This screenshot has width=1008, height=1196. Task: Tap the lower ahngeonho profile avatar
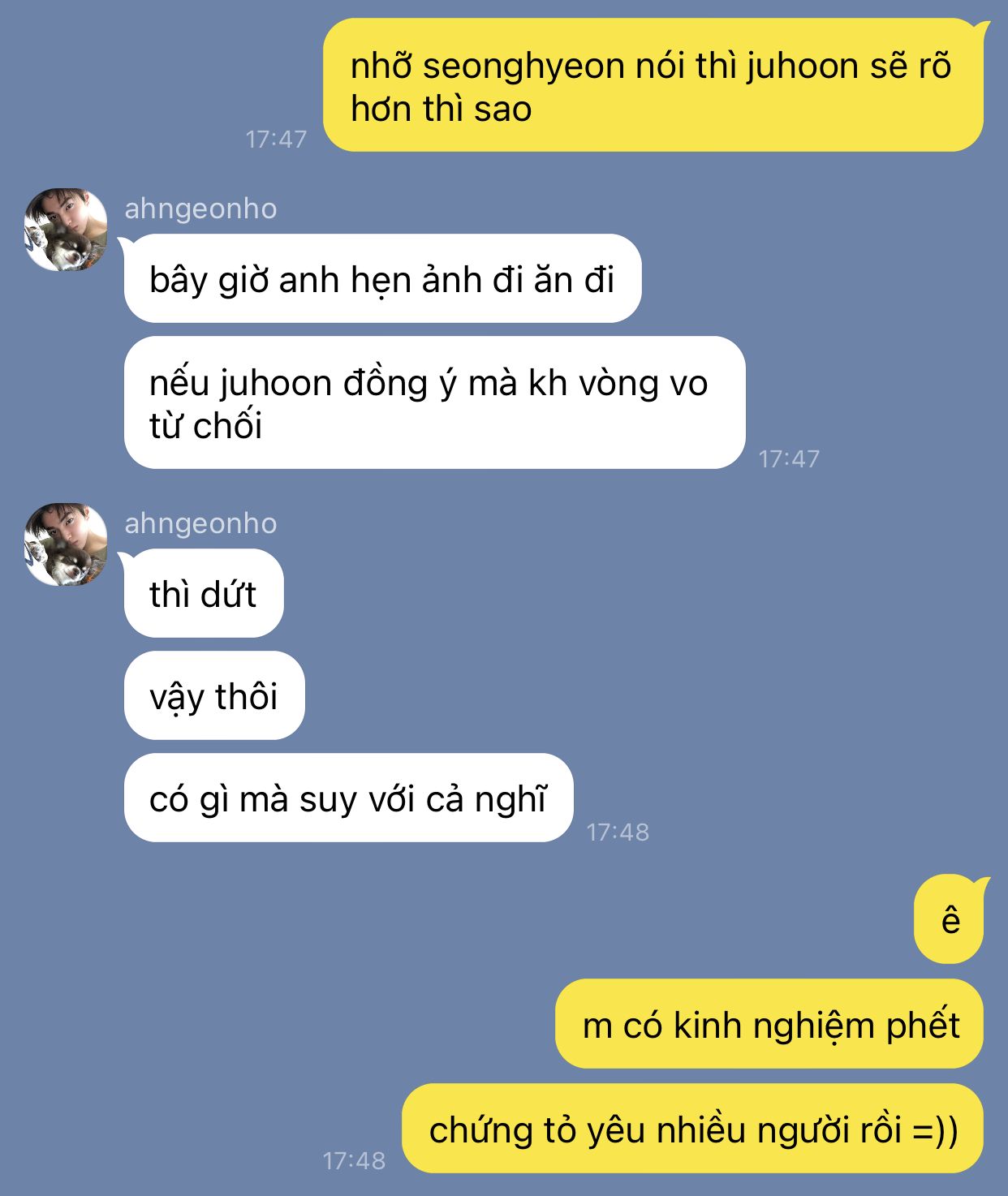66,544
